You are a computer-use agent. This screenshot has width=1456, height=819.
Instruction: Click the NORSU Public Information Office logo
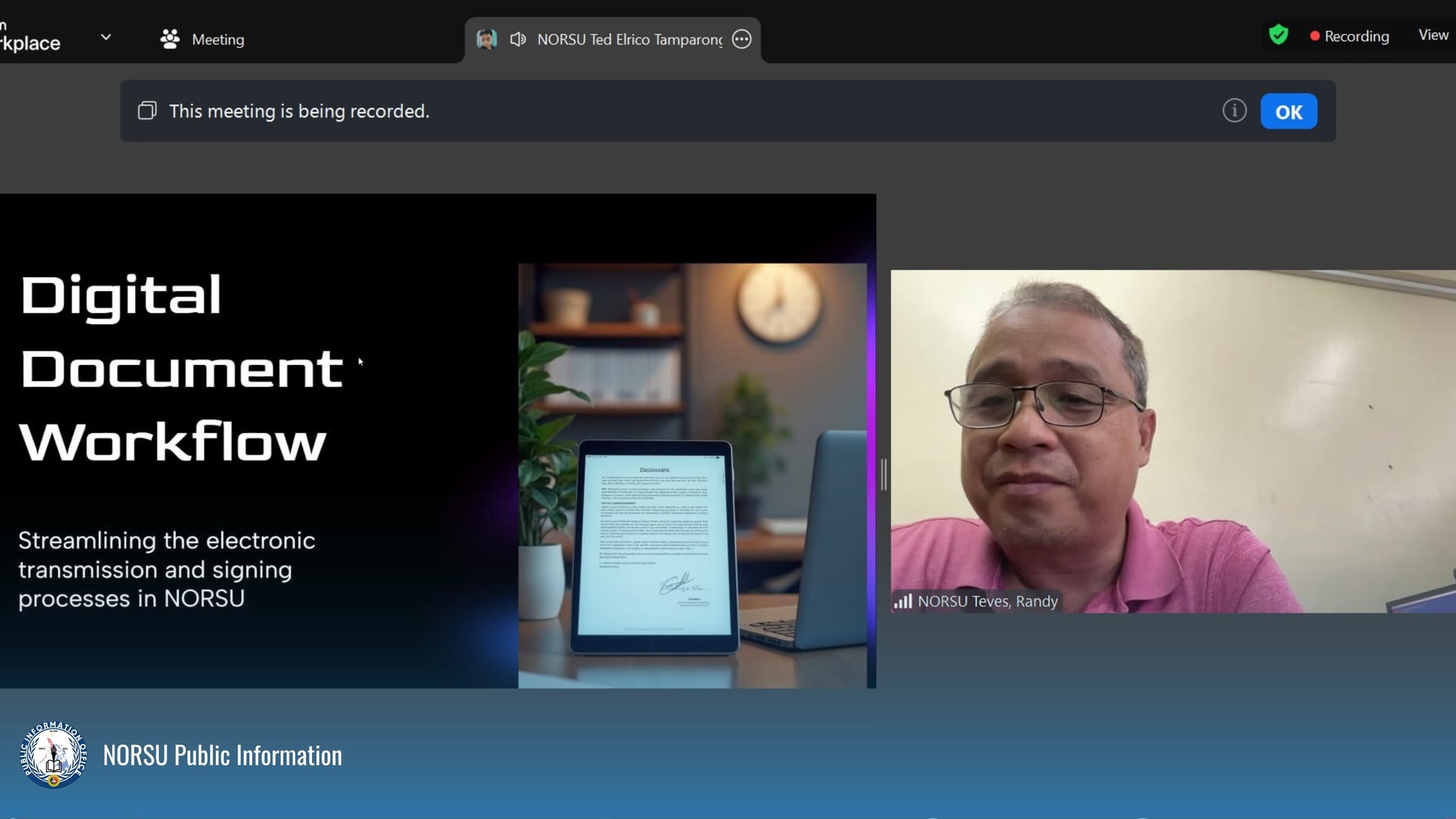point(53,755)
